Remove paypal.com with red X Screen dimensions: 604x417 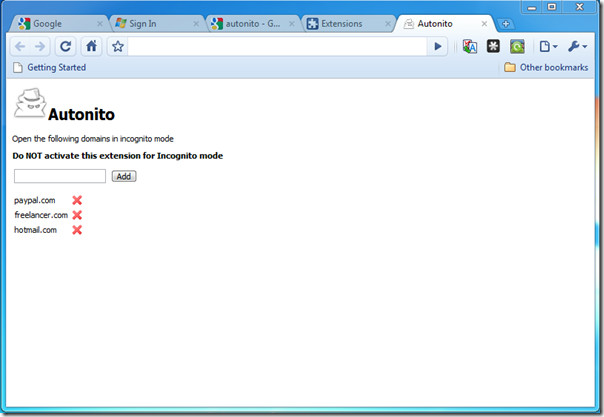coord(77,200)
